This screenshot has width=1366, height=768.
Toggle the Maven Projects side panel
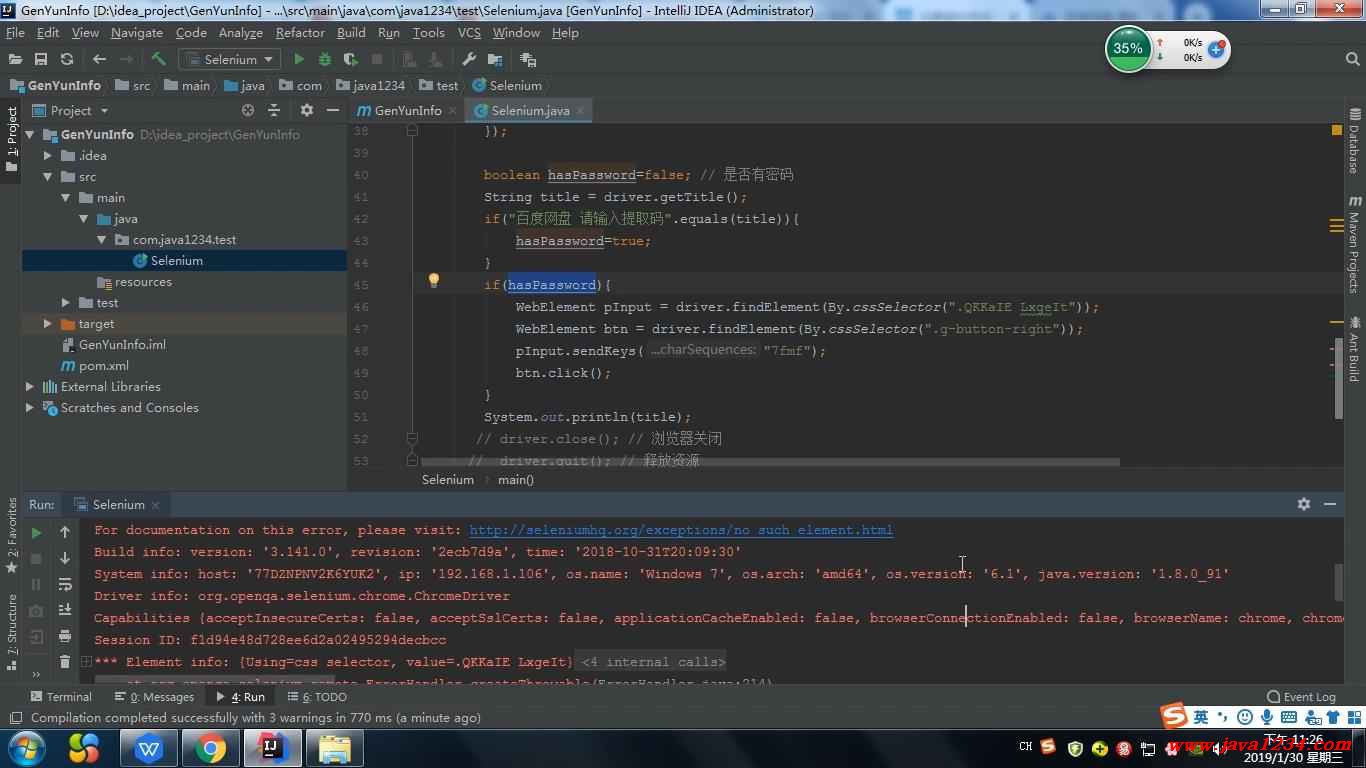click(x=1355, y=244)
